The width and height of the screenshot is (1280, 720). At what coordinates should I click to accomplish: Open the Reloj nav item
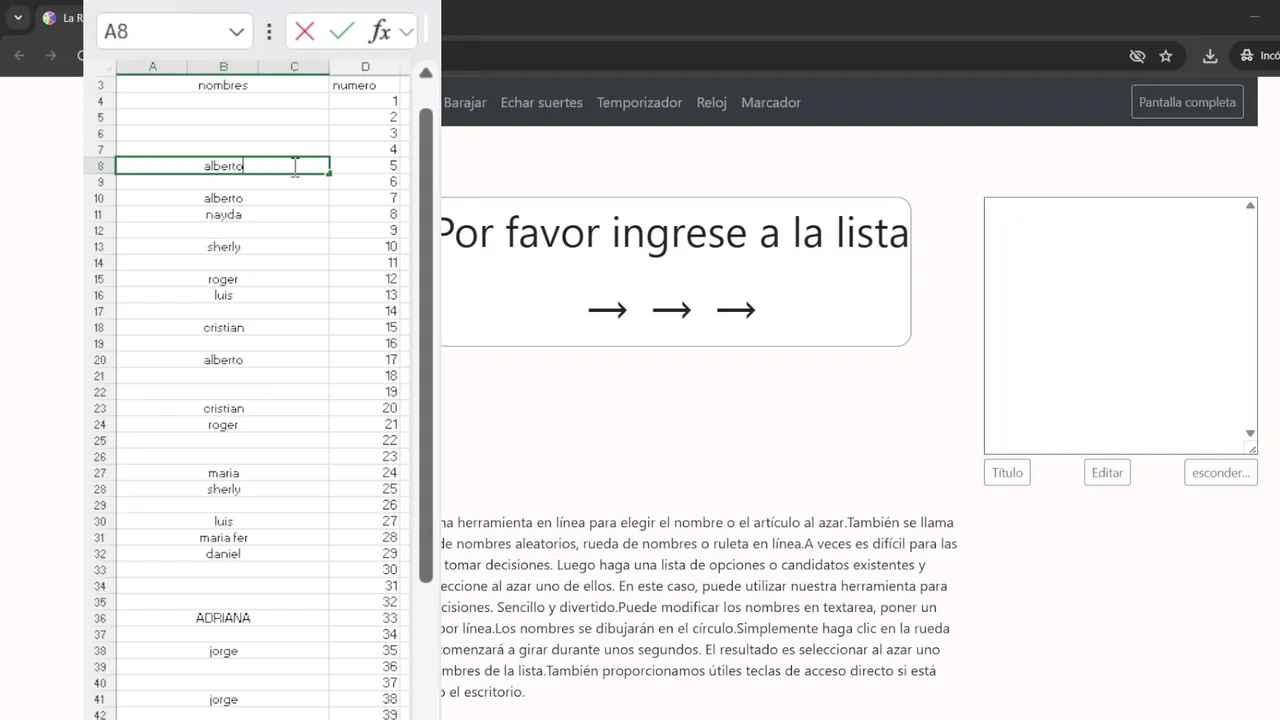[712, 102]
